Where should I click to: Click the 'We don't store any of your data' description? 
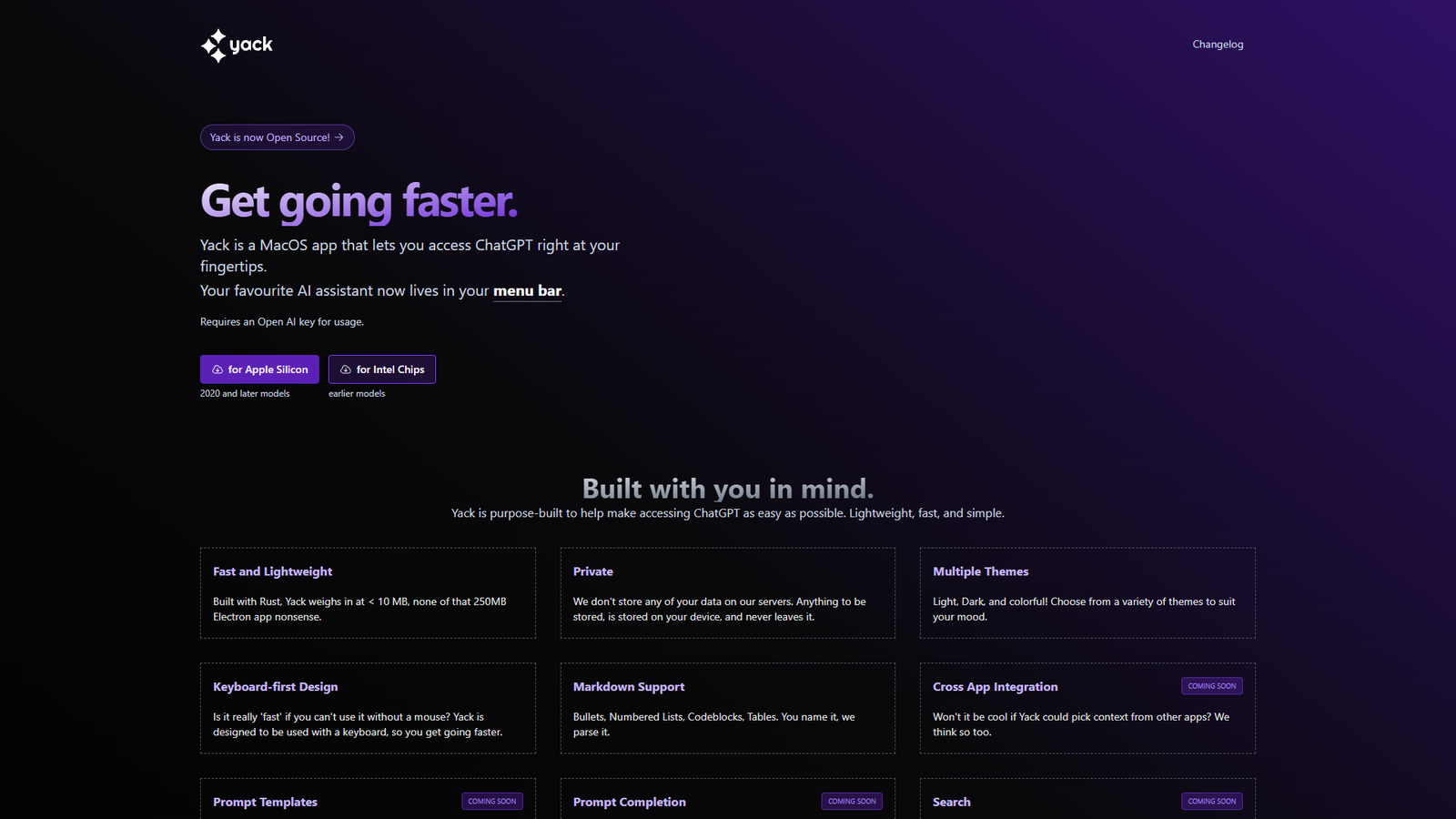pos(720,610)
